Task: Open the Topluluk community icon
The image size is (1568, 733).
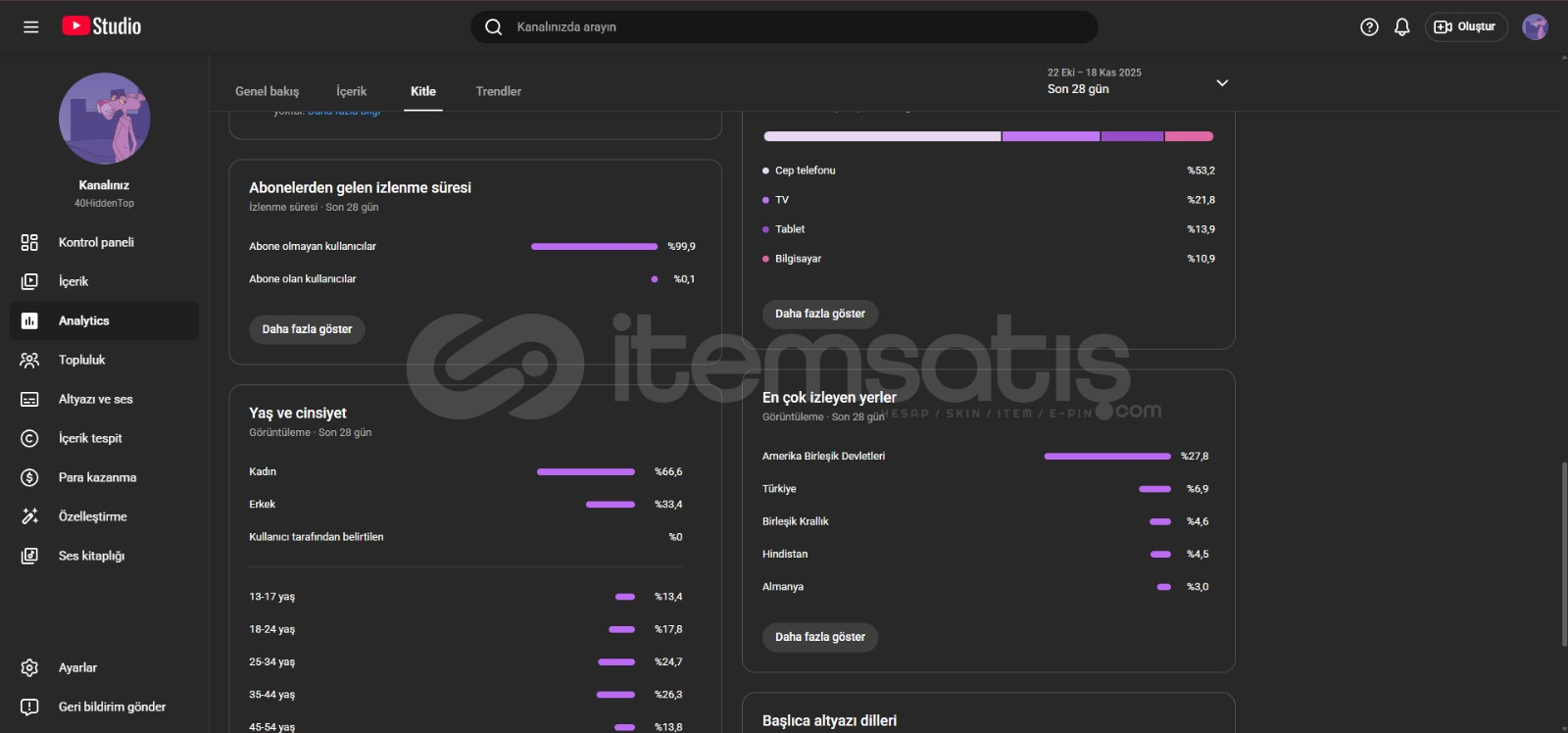Action: (x=29, y=360)
